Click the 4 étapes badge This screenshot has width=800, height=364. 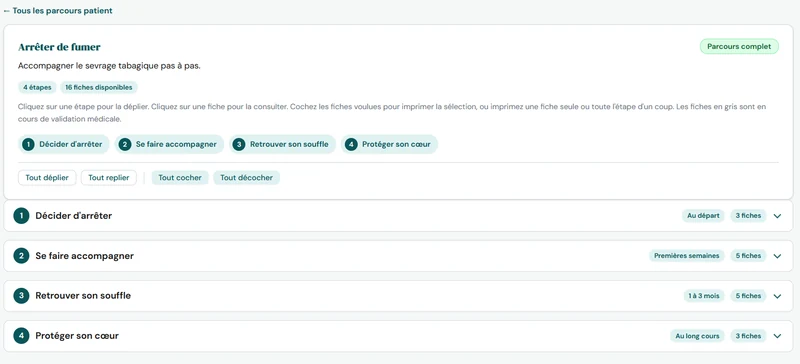[x=37, y=87]
